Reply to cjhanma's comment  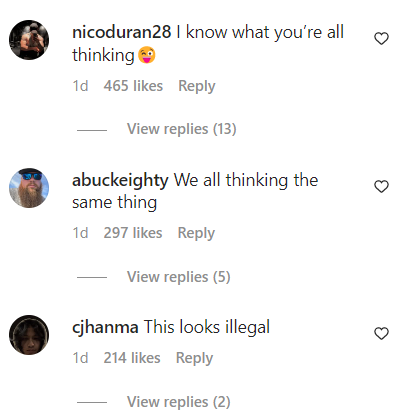[x=194, y=358]
